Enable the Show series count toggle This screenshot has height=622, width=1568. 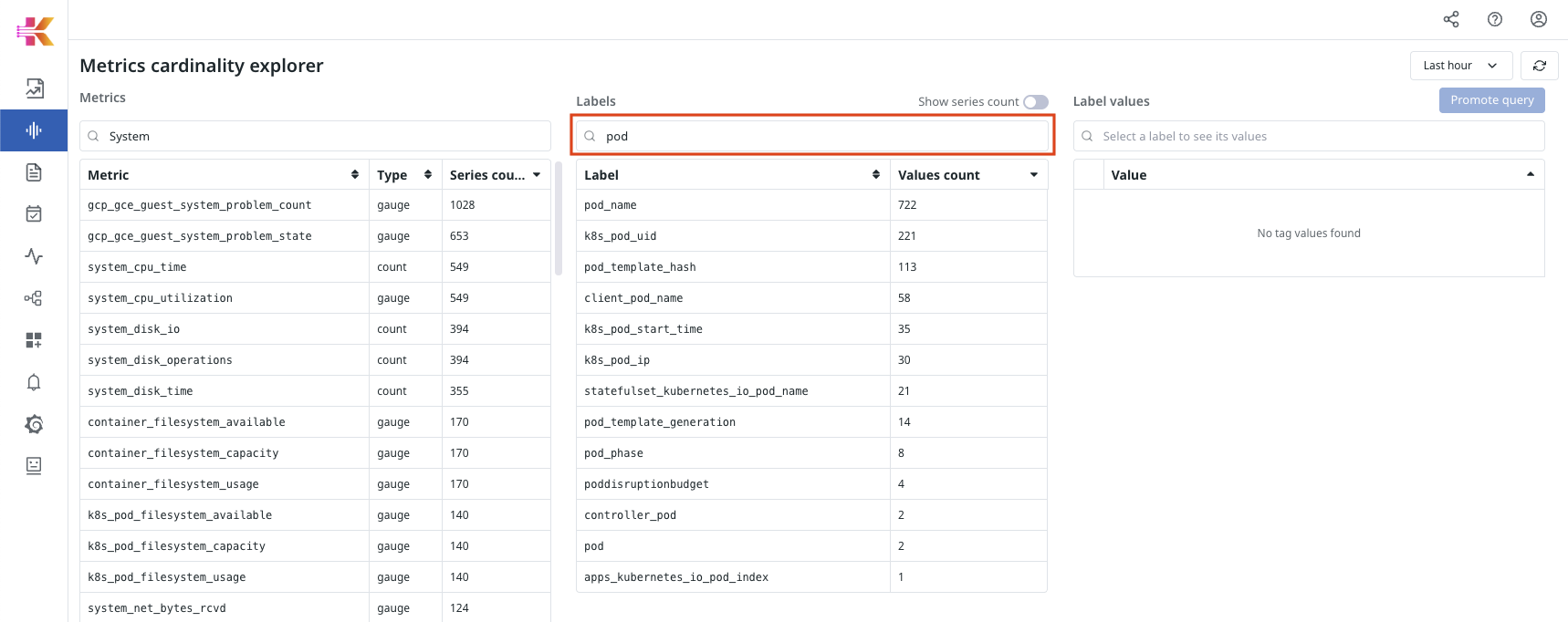pyautogui.click(x=1035, y=102)
